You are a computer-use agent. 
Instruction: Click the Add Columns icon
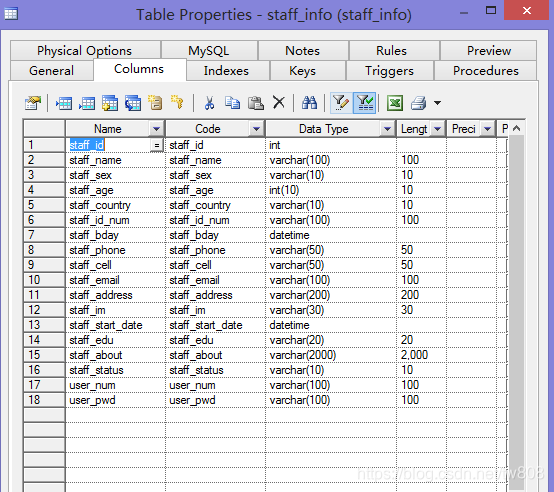tap(110, 103)
